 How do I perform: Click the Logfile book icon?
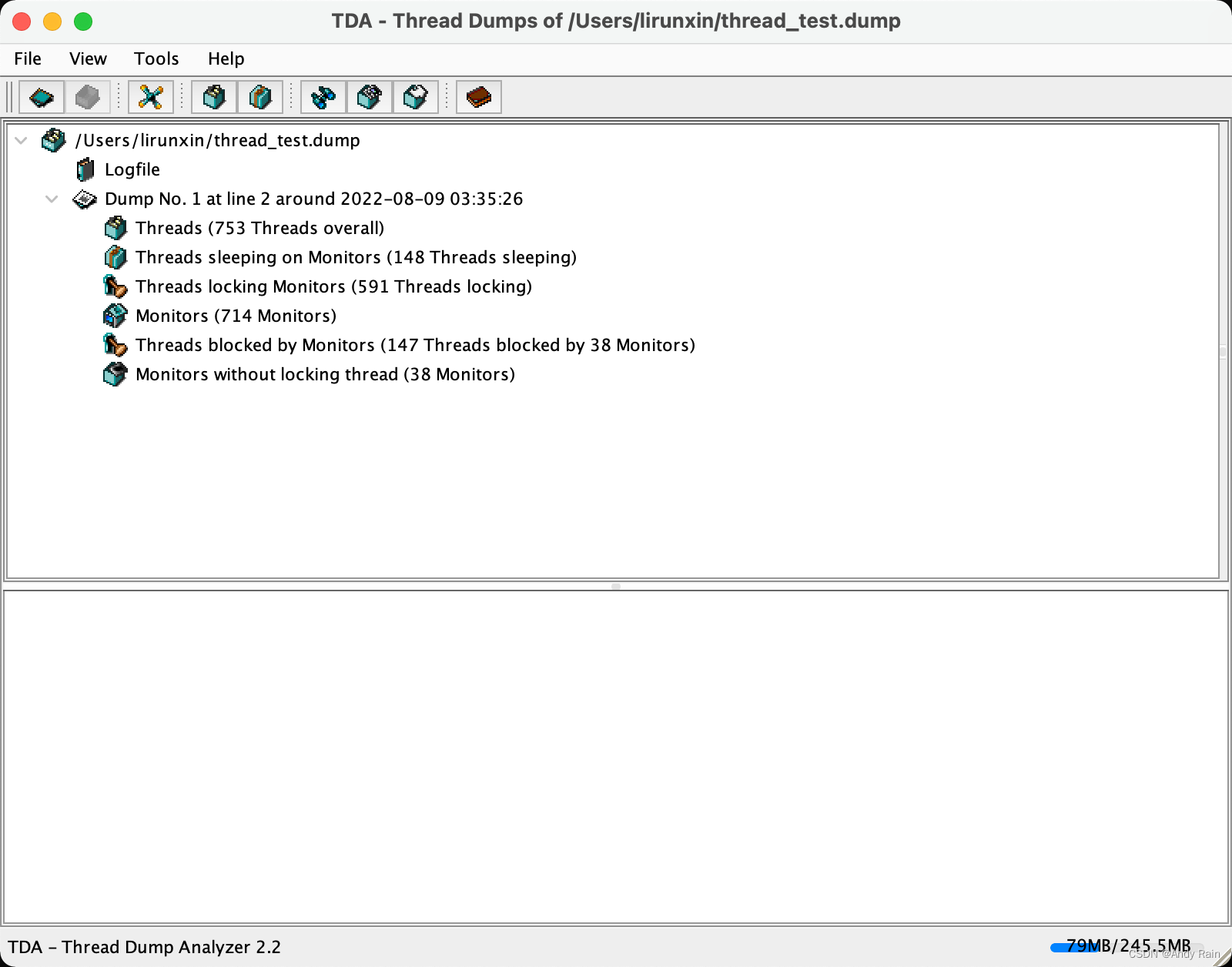coord(85,169)
